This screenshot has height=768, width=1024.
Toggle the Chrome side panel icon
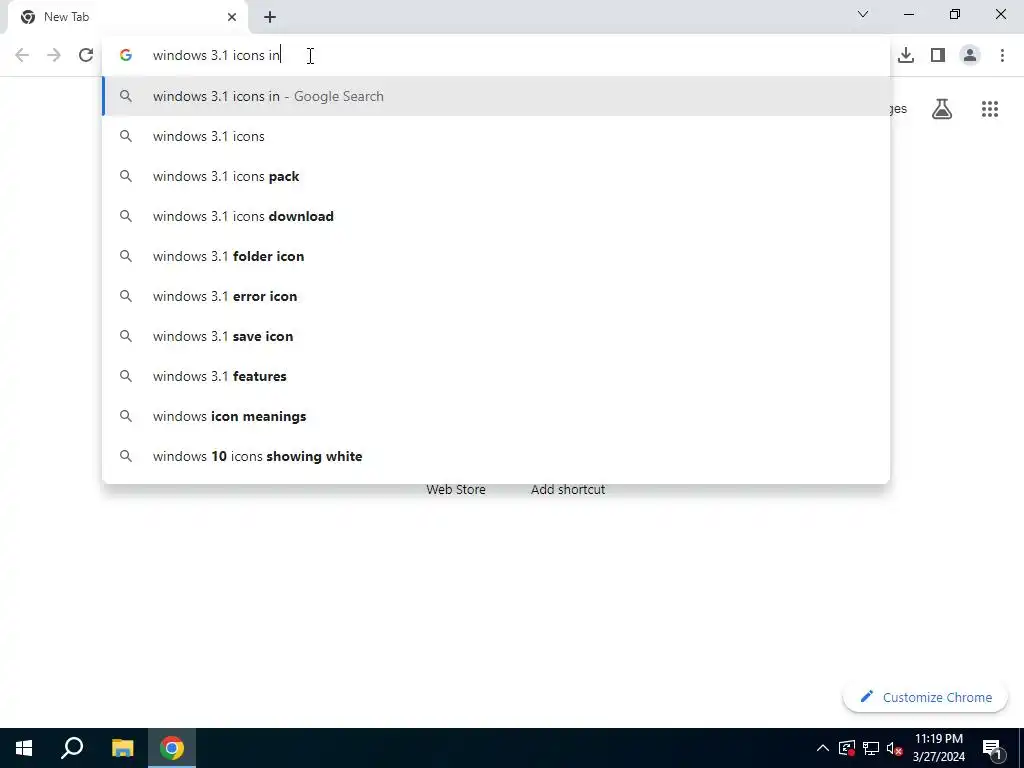(x=938, y=55)
